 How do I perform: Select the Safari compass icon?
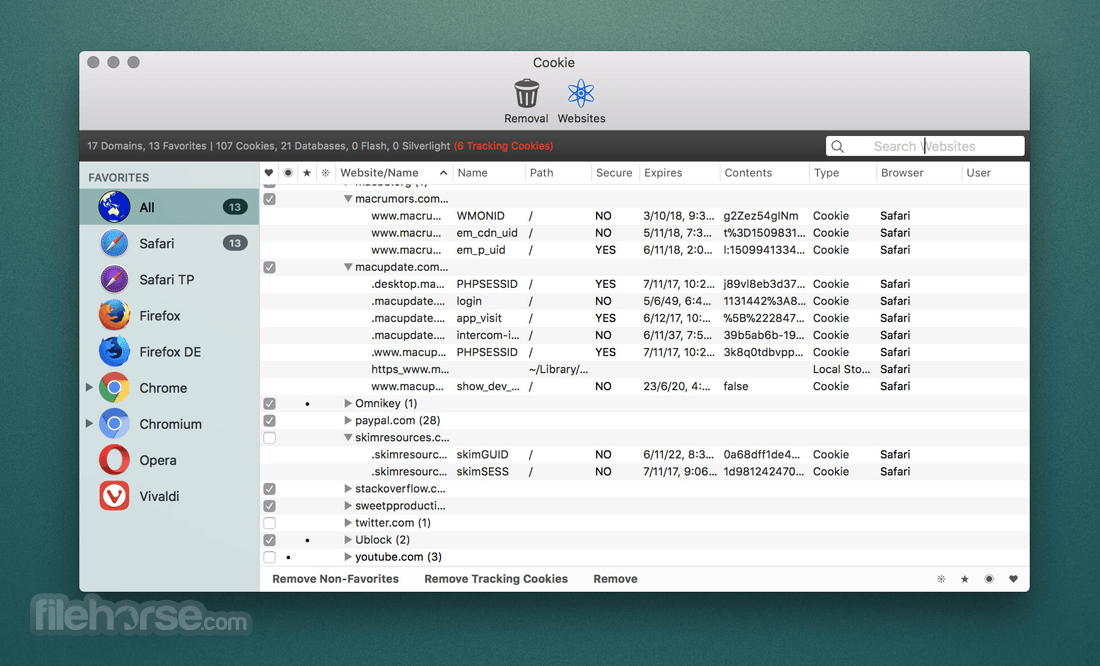coord(114,244)
